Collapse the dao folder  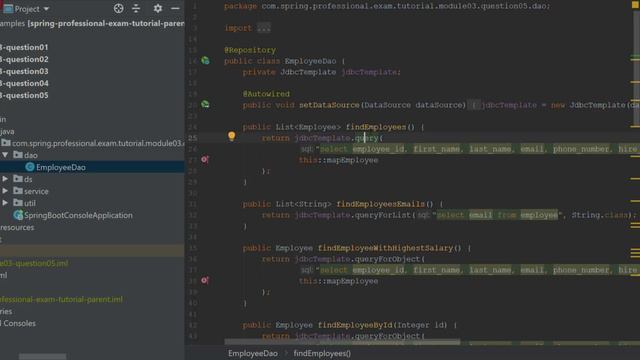pyautogui.click(x=5, y=155)
